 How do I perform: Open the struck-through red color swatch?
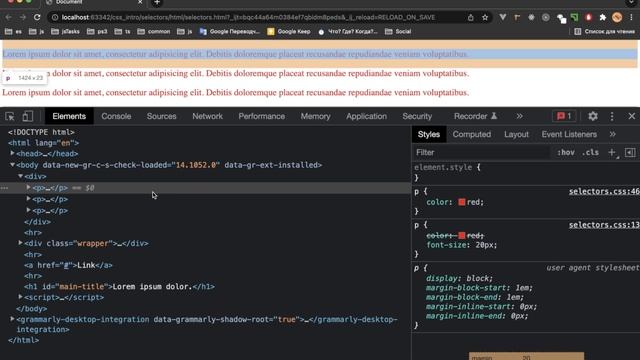[x=462, y=236]
